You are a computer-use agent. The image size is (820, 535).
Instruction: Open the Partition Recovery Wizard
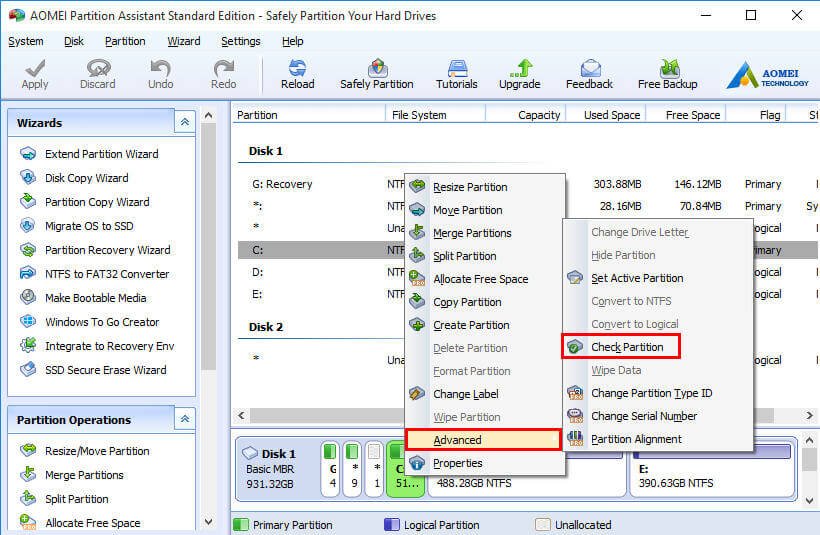point(107,250)
